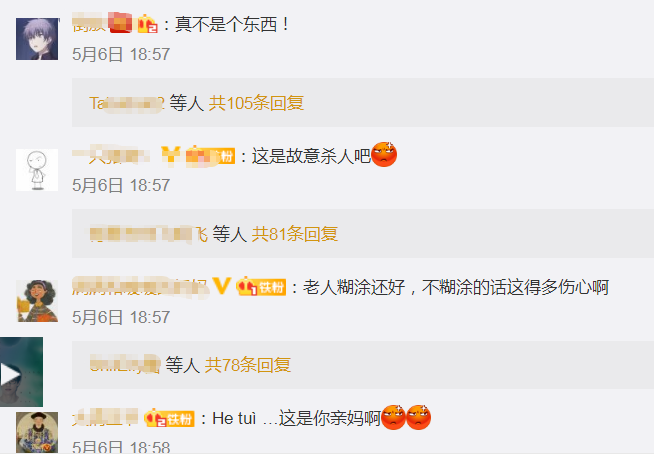Play the video thumbnail at left edge
The height and width of the screenshot is (457, 654).
(21, 372)
